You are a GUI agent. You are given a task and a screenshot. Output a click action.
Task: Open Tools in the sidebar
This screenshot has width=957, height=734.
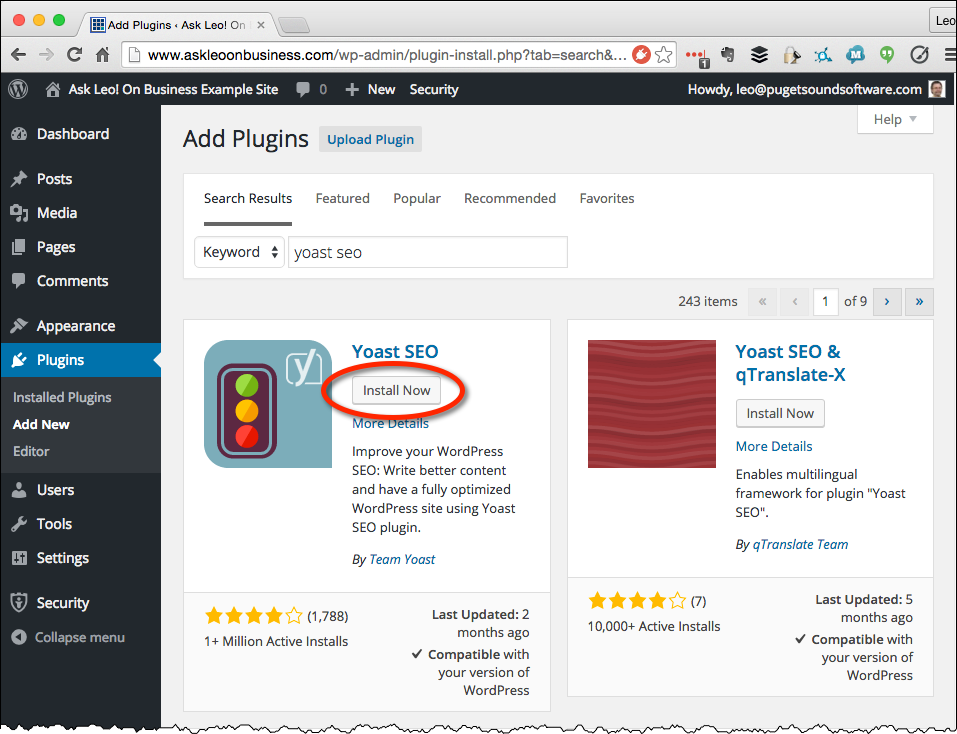point(54,524)
